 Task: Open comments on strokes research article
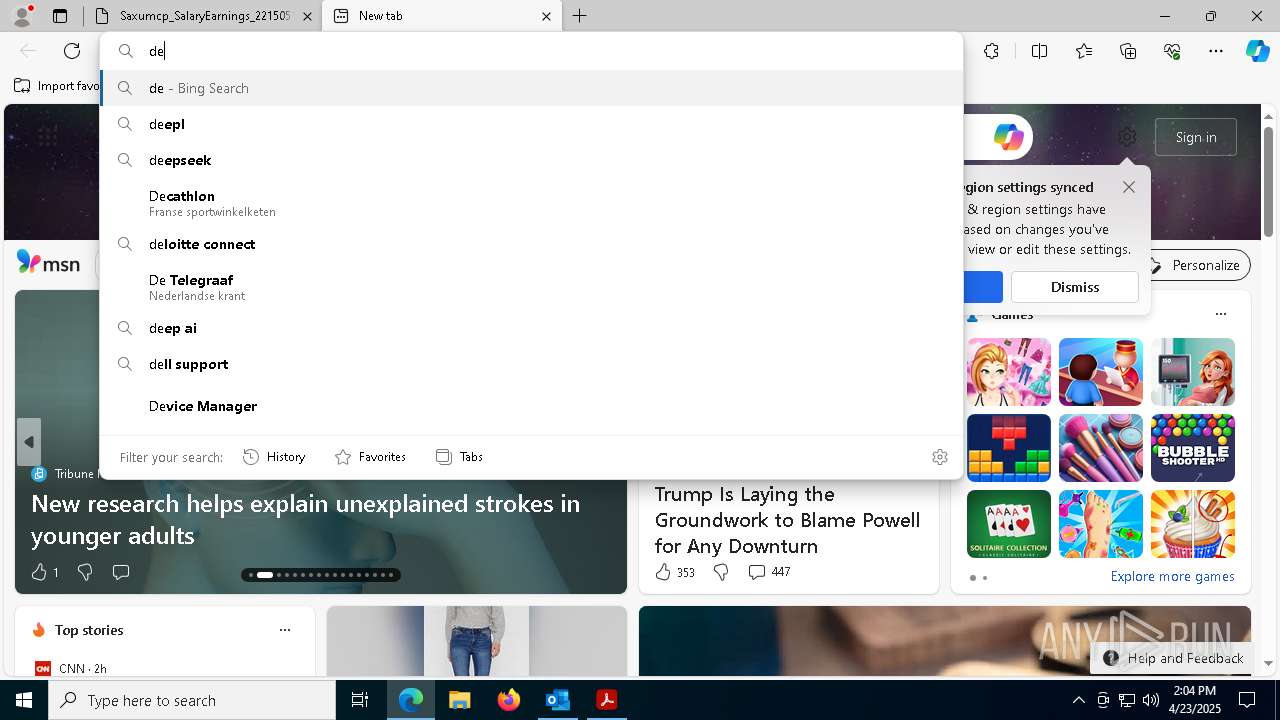[121, 572]
